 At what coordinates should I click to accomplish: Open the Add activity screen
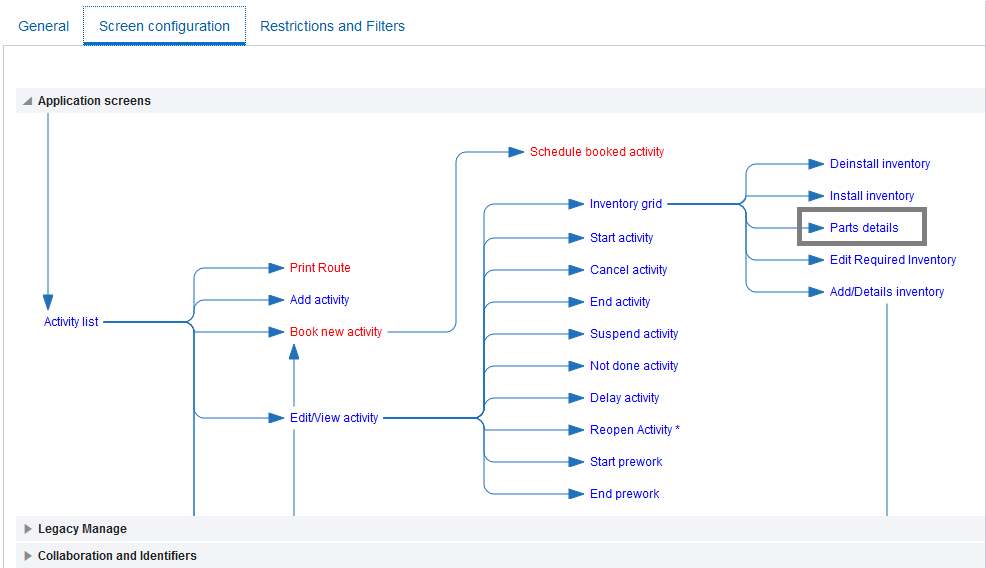pyautogui.click(x=319, y=300)
